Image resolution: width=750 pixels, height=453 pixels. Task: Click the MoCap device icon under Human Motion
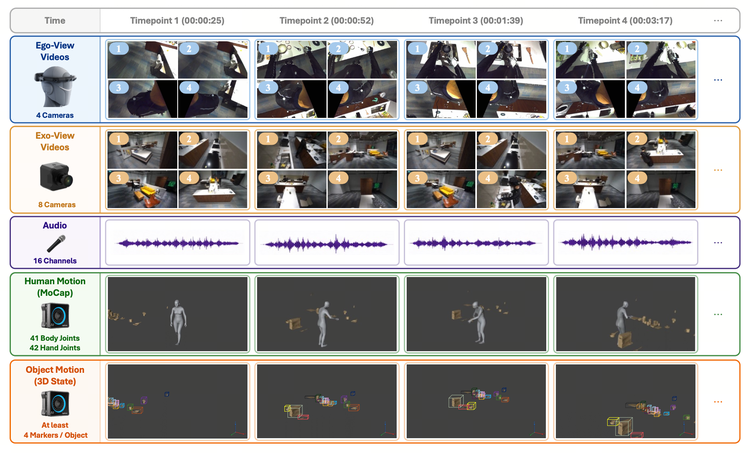(x=55, y=317)
